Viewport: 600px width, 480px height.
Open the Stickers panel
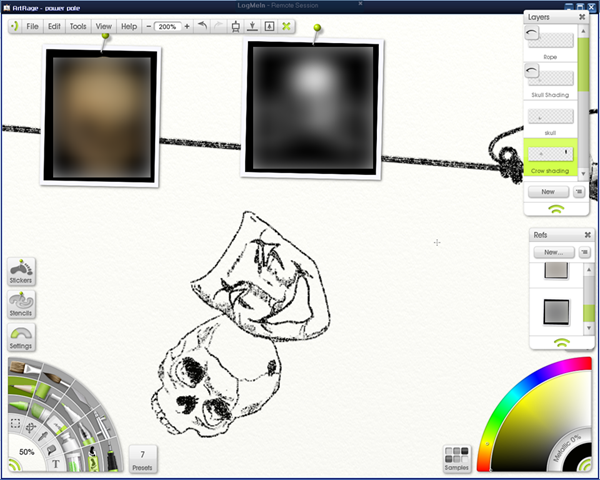click(21, 271)
